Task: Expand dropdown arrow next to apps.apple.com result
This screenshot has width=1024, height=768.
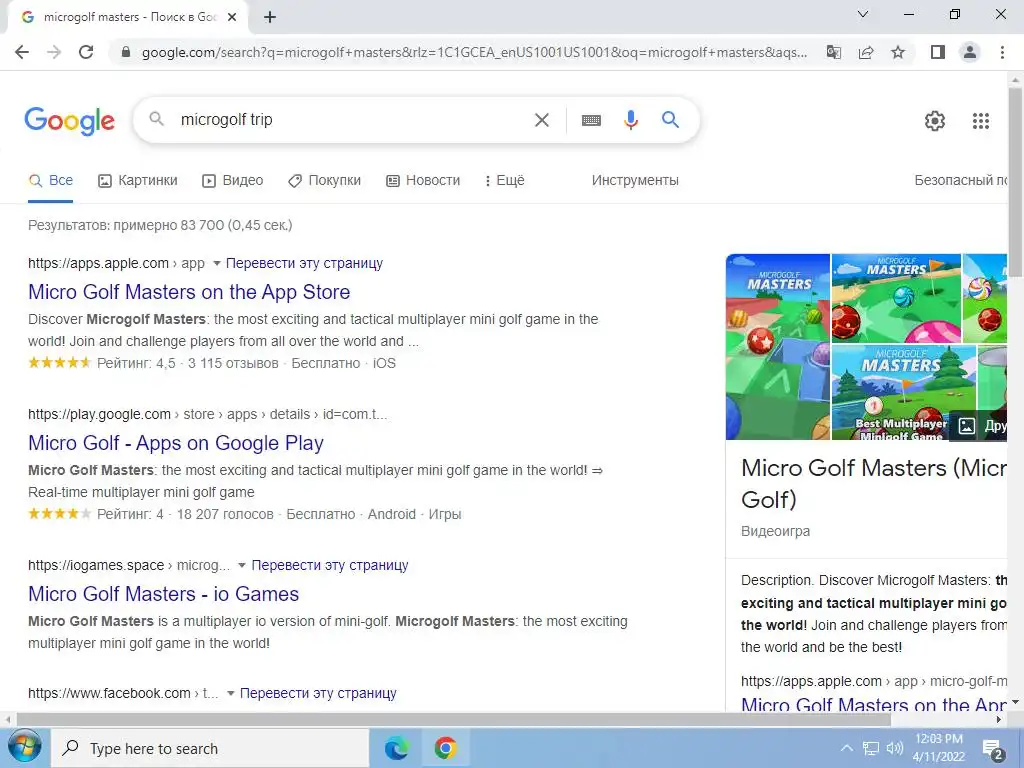Action: click(x=217, y=263)
